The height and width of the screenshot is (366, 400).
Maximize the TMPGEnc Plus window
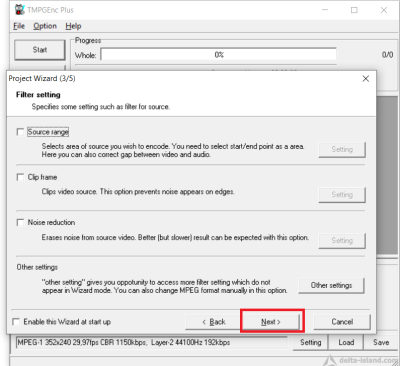coord(354,10)
